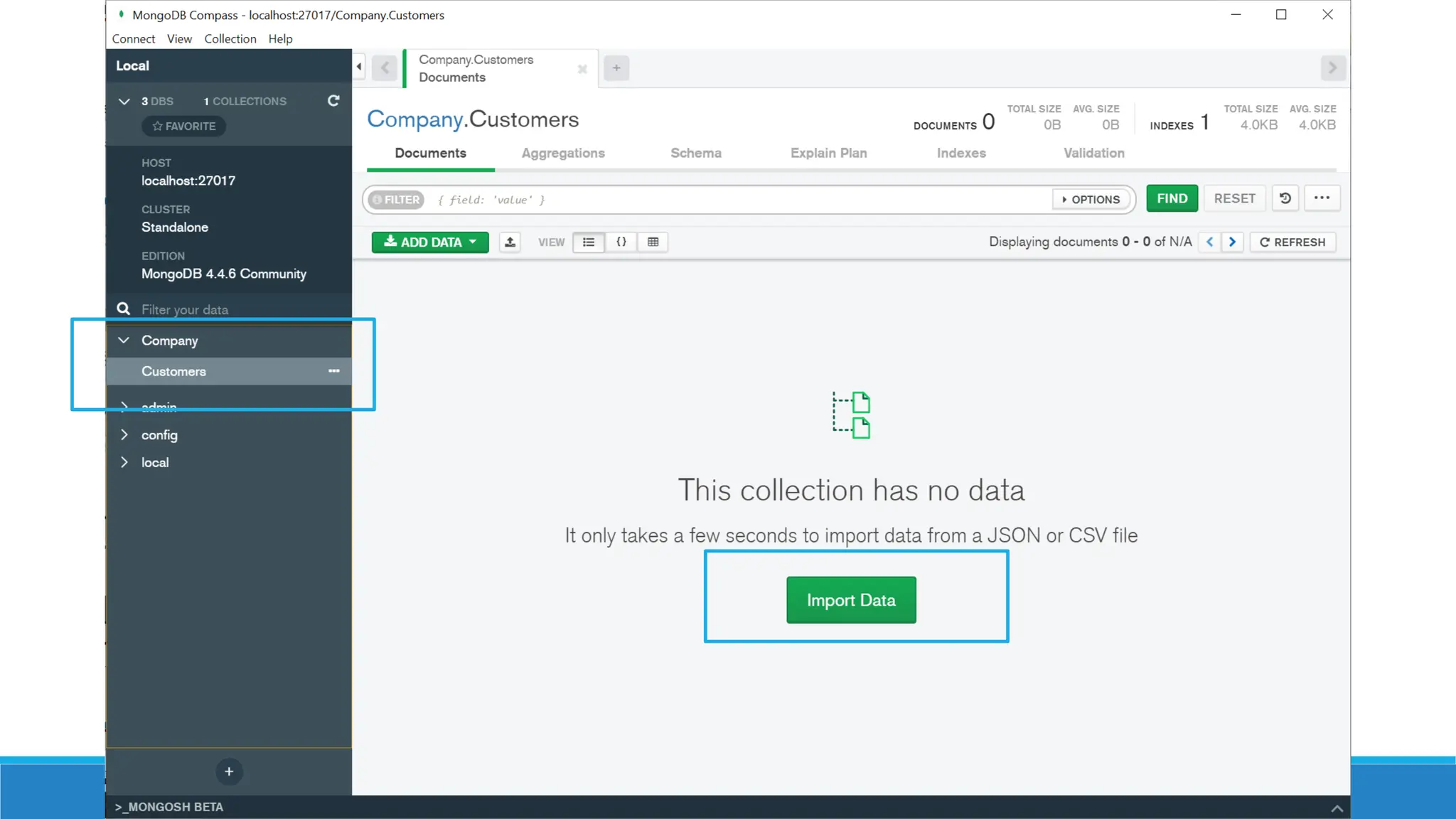Switch to table view
The height and width of the screenshot is (819, 1456).
click(653, 242)
